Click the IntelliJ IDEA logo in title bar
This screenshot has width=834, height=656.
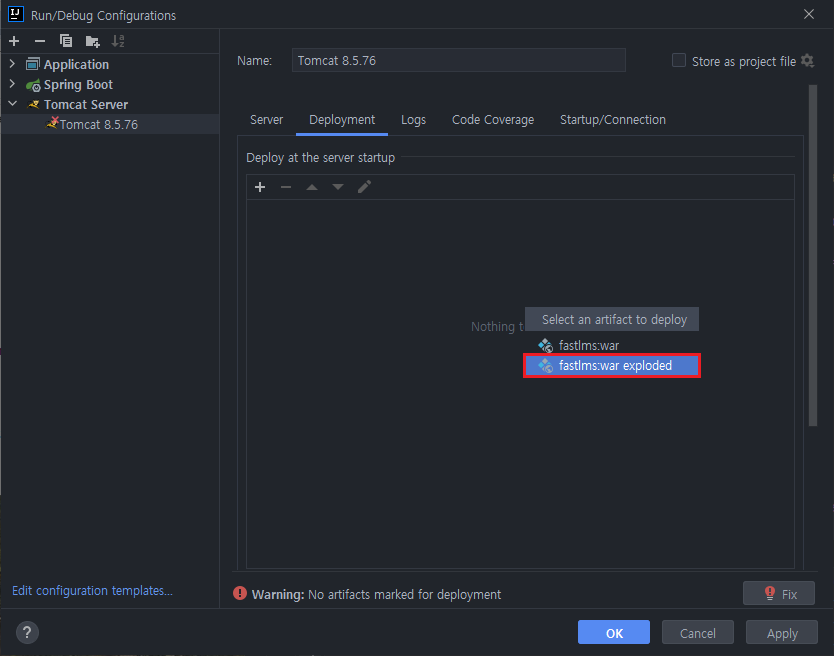[x=16, y=14]
